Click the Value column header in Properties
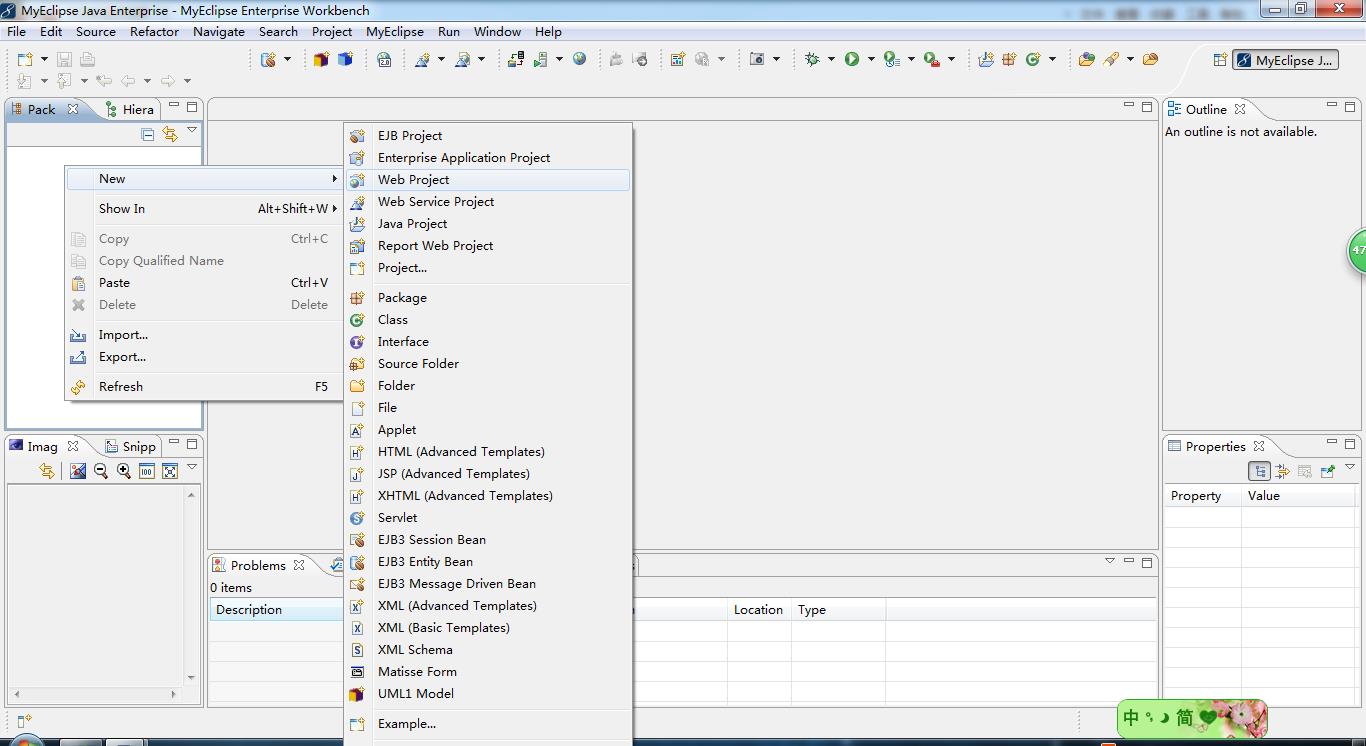 tap(1299, 496)
